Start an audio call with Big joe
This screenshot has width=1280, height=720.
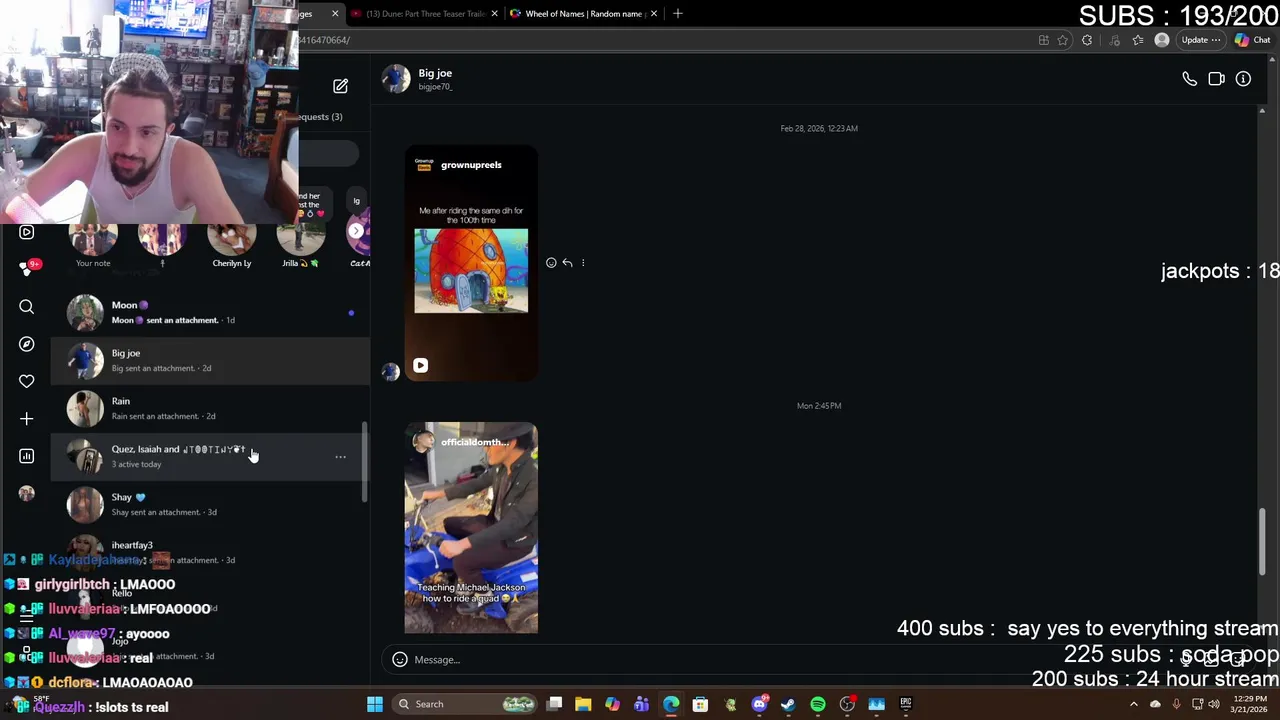(1189, 79)
